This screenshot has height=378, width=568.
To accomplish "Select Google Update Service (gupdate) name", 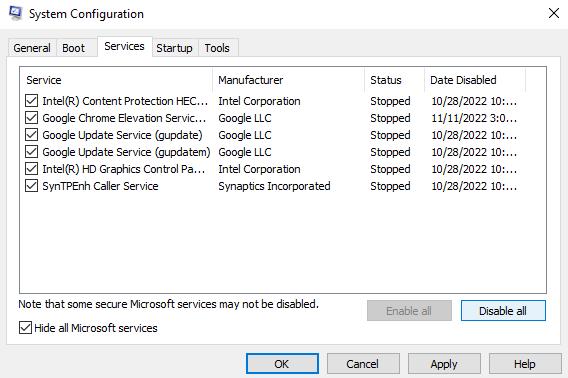I will 122,135.
